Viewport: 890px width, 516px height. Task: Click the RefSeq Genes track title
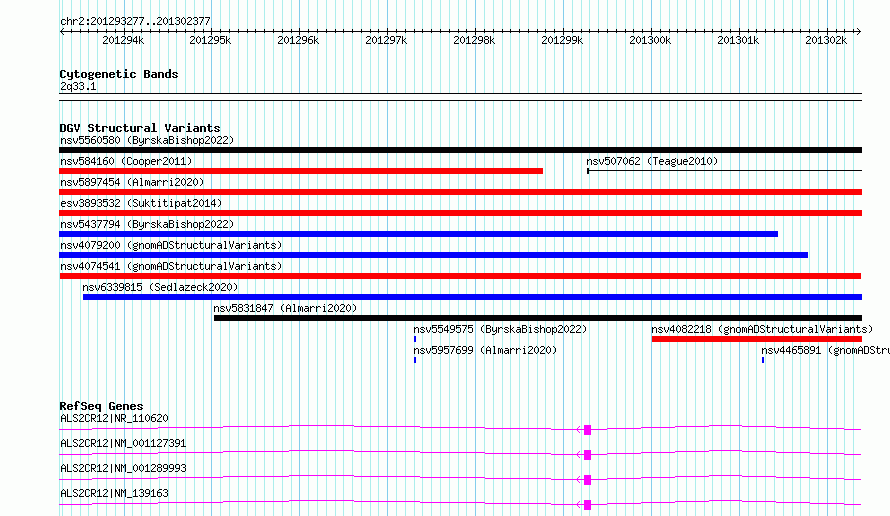101,406
